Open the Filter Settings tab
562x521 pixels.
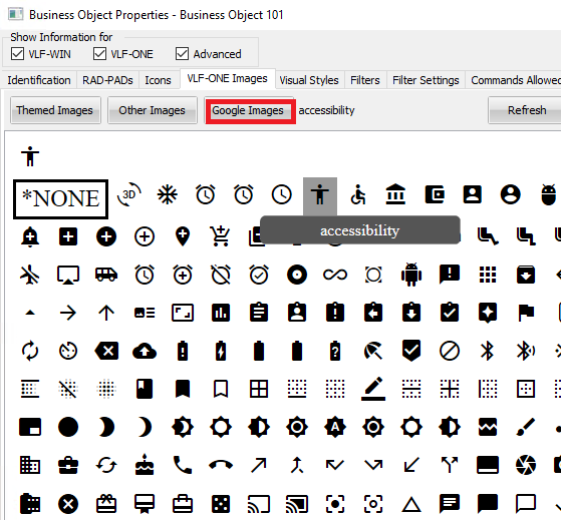tap(426, 80)
